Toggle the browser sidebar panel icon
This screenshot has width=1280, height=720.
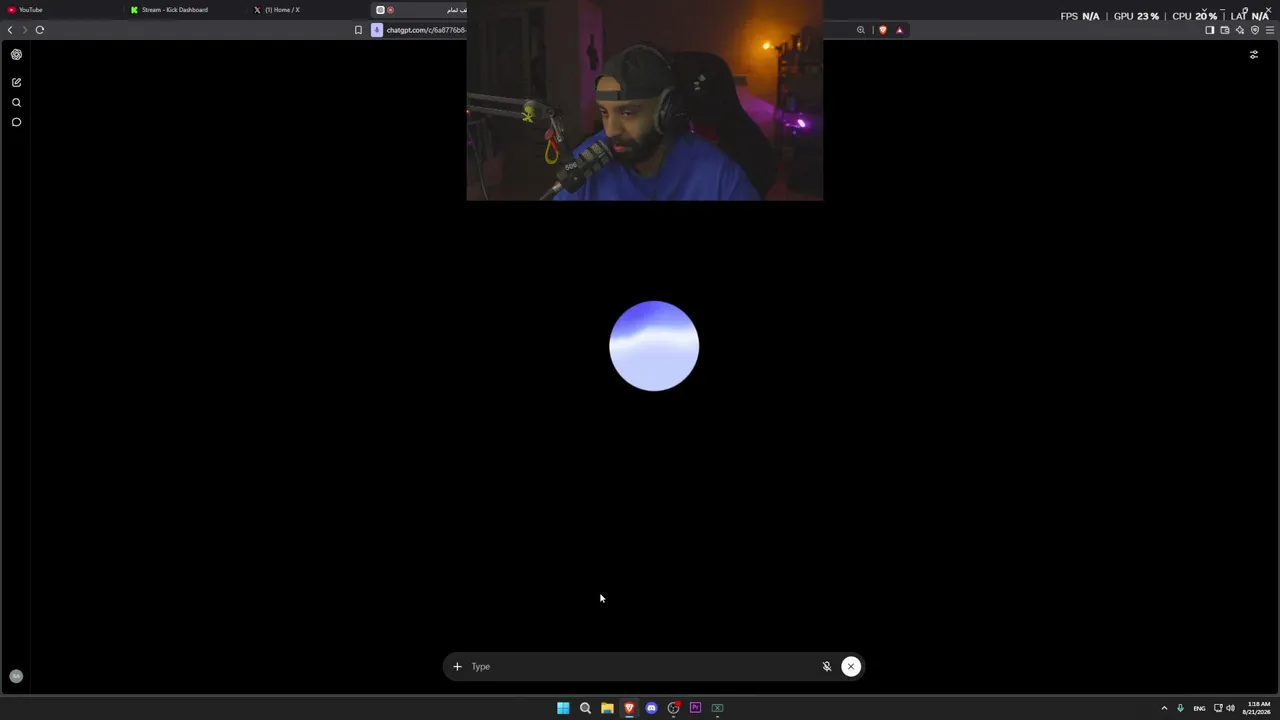click(x=1209, y=30)
